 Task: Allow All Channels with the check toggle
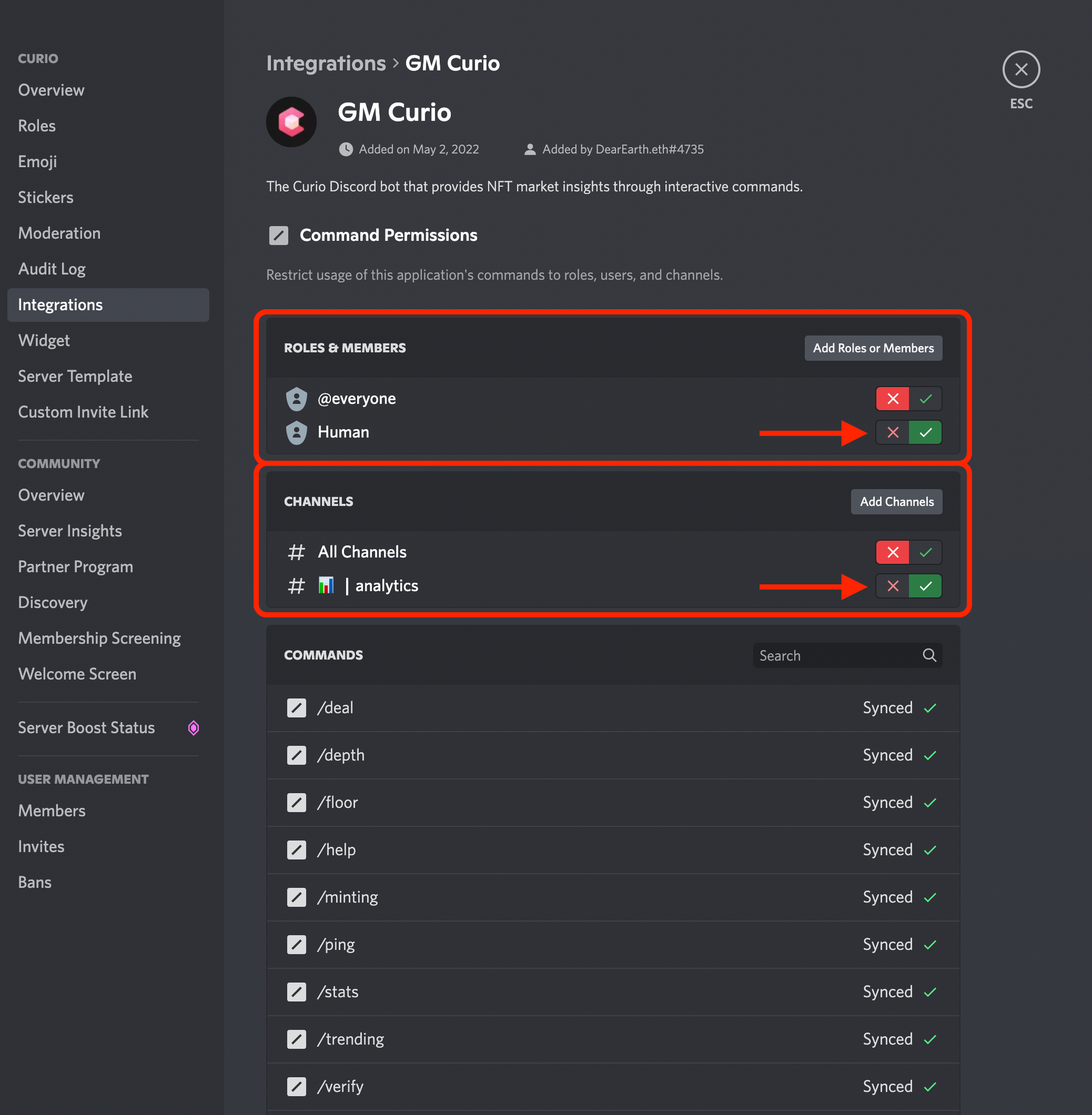[x=925, y=553]
